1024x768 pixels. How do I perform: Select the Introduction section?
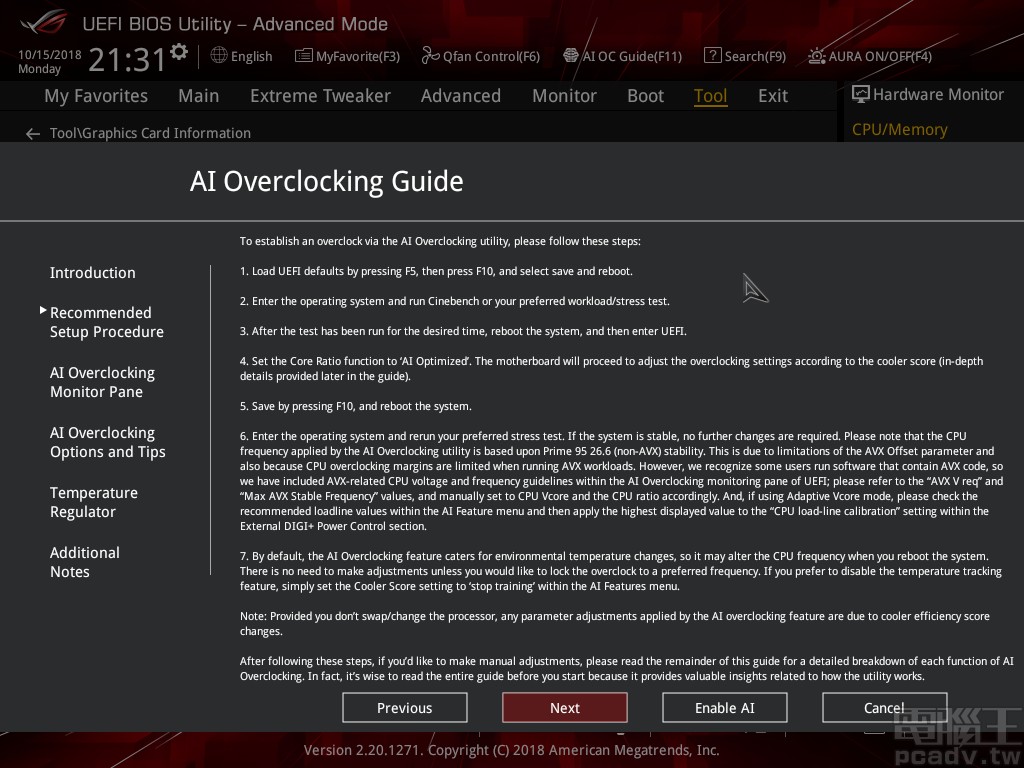click(x=92, y=272)
